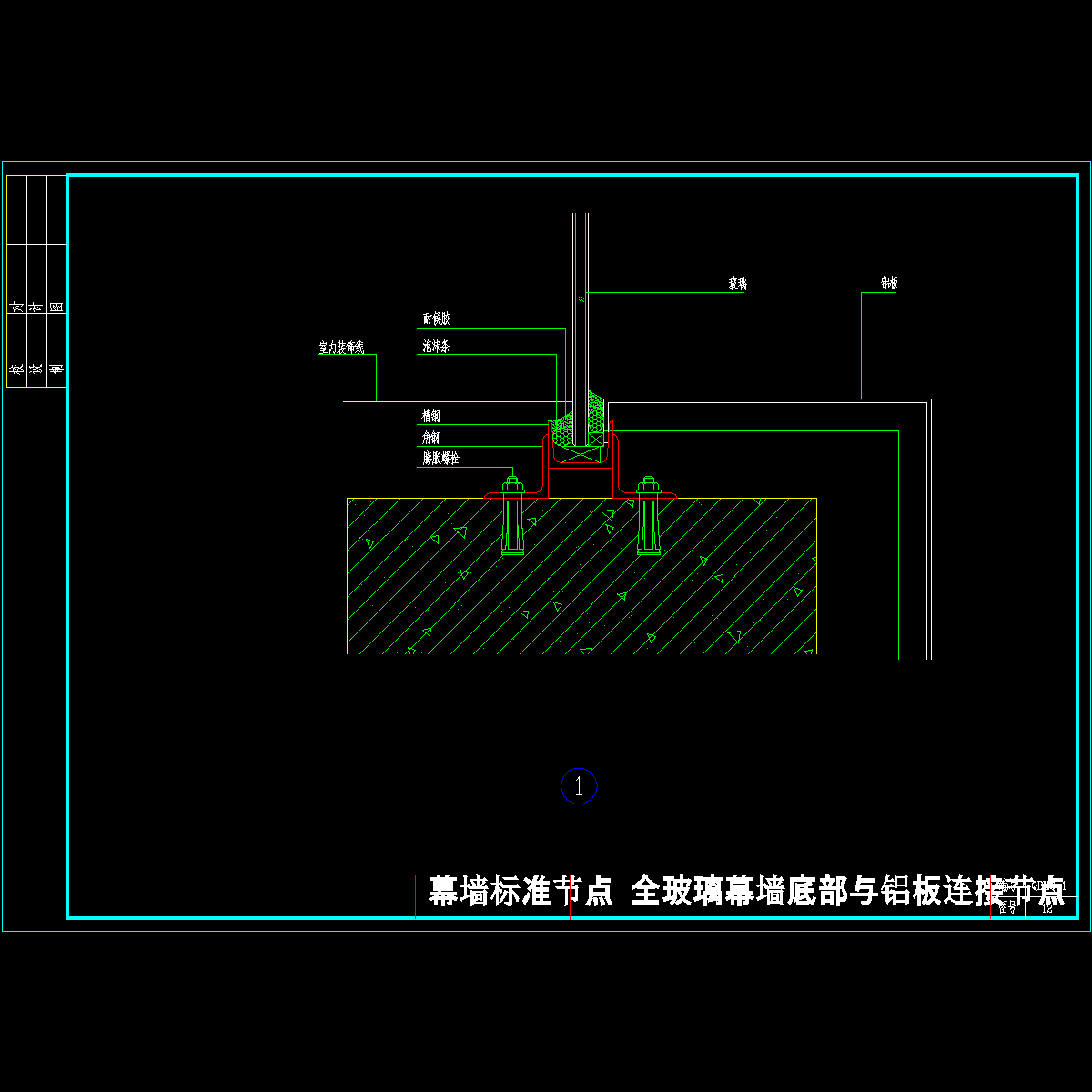Image resolution: width=1092 pixels, height=1092 pixels.
Task: Click the 铝板 aluminum panel label
Action: click(889, 284)
